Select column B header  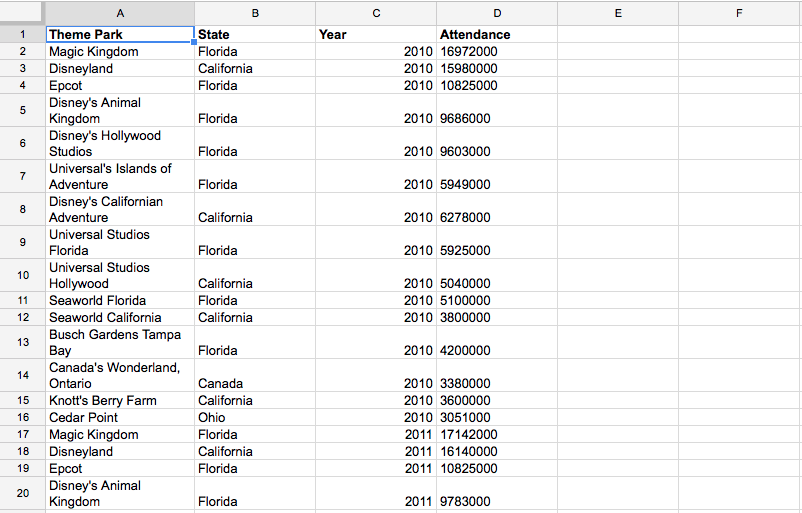click(x=255, y=13)
